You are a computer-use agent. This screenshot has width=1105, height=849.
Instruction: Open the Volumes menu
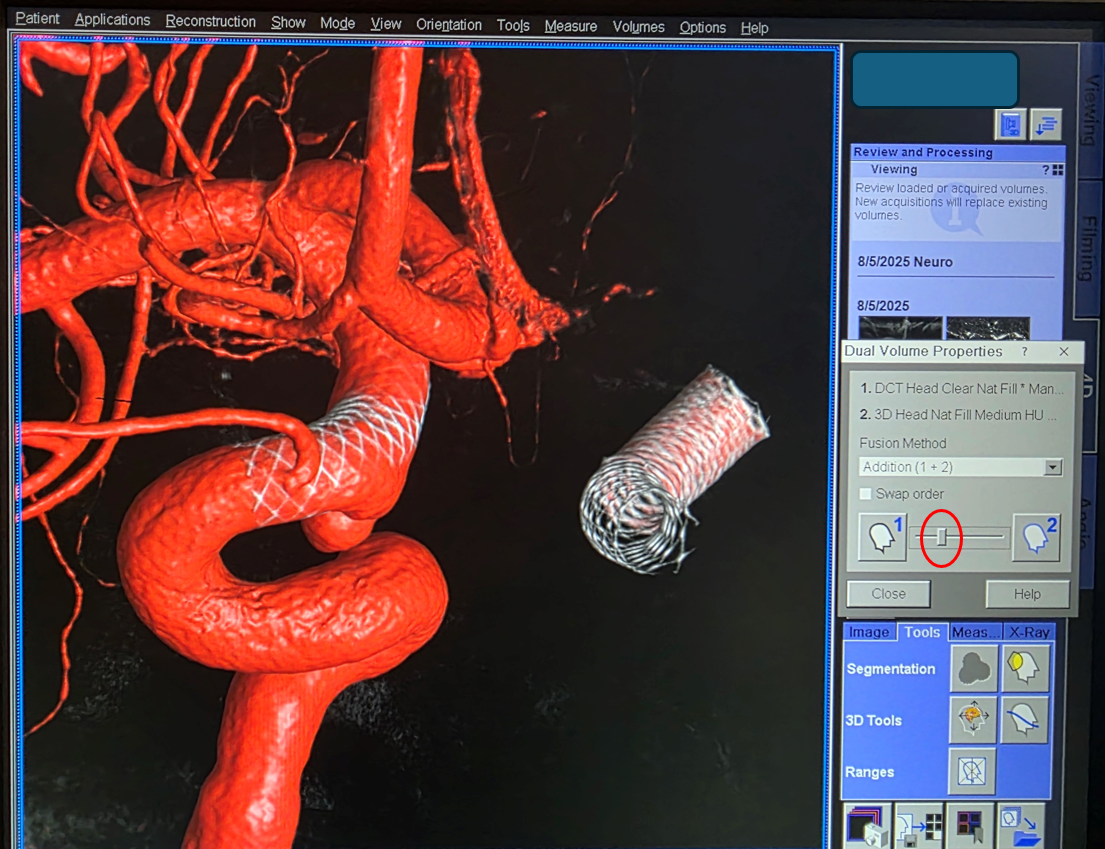[x=638, y=27]
